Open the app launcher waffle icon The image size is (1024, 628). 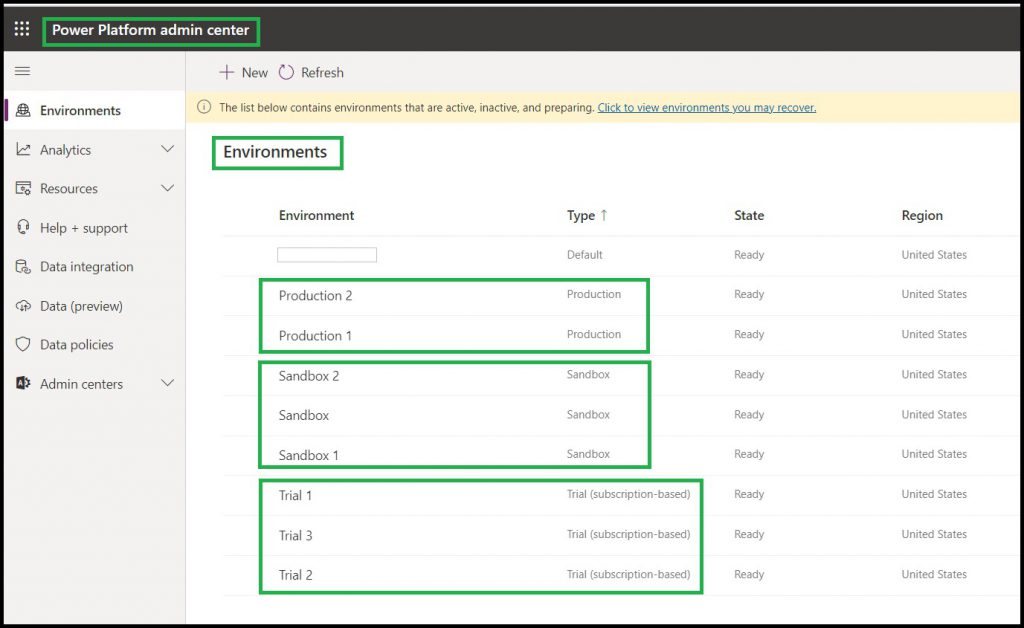click(22, 29)
